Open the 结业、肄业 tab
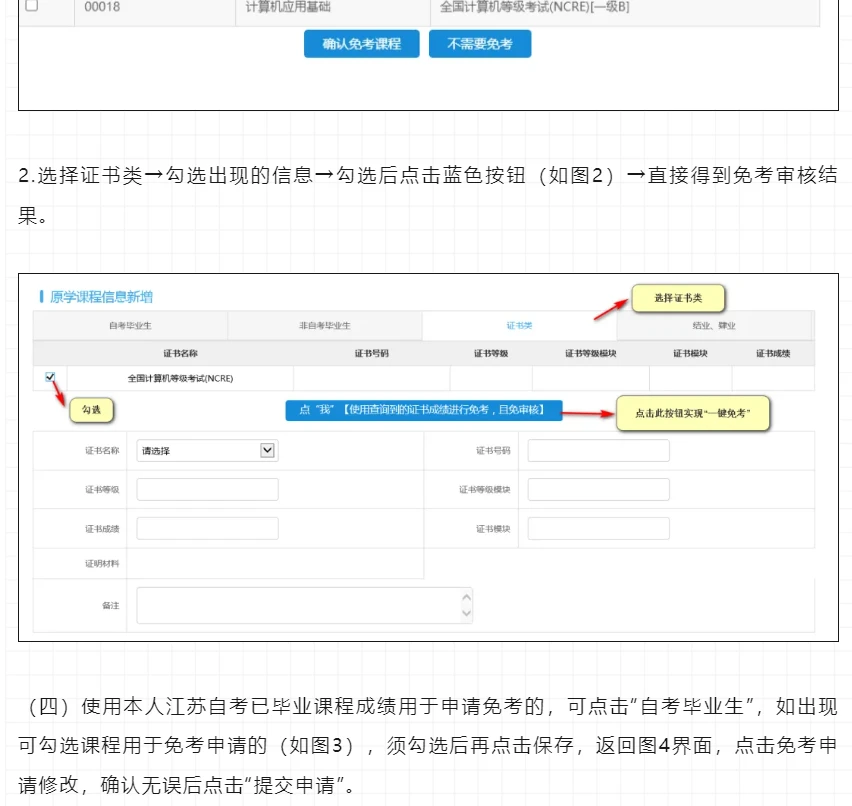 [713, 326]
